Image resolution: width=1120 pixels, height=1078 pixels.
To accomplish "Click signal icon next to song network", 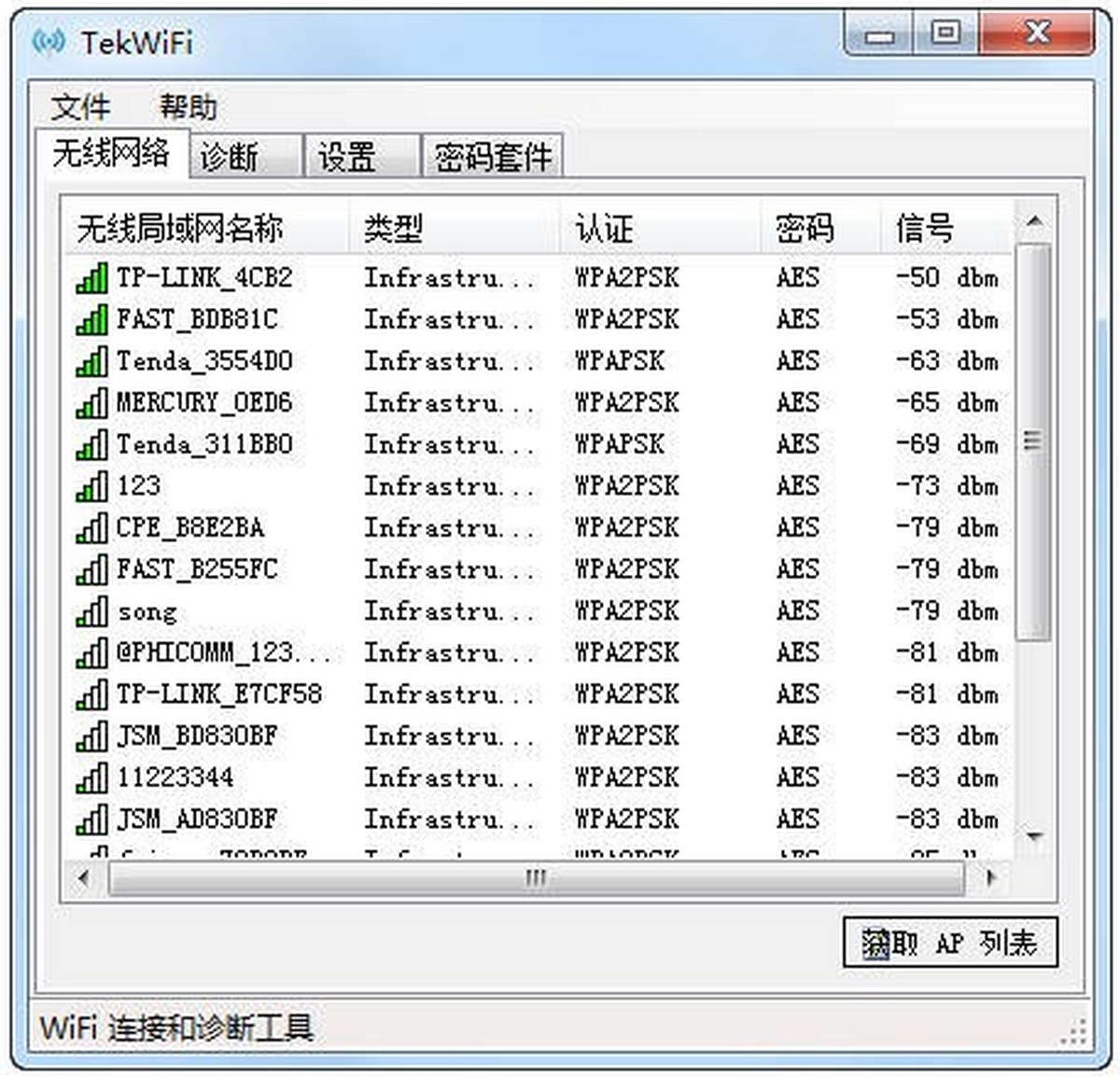I will 91,611.
